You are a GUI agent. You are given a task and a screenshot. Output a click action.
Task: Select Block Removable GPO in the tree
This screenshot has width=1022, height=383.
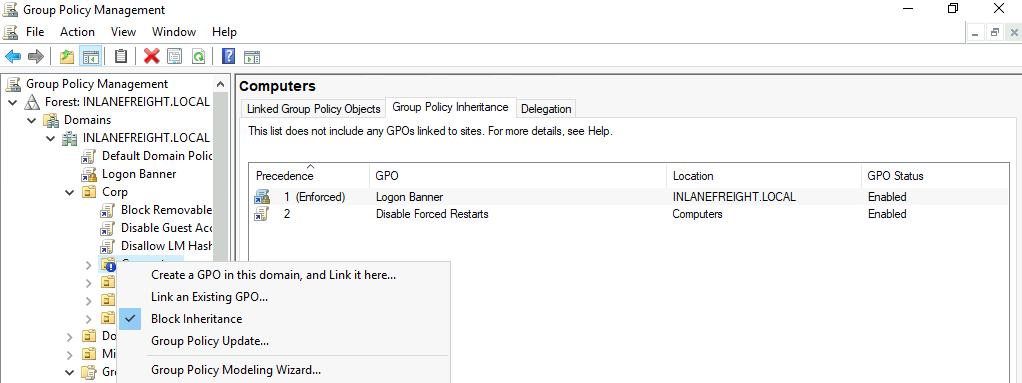[x=166, y=210]
